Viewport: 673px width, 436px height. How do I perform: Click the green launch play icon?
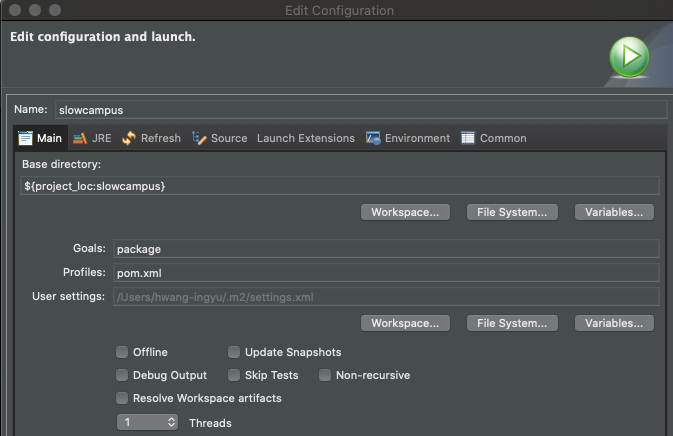click(x=629, y=57)
